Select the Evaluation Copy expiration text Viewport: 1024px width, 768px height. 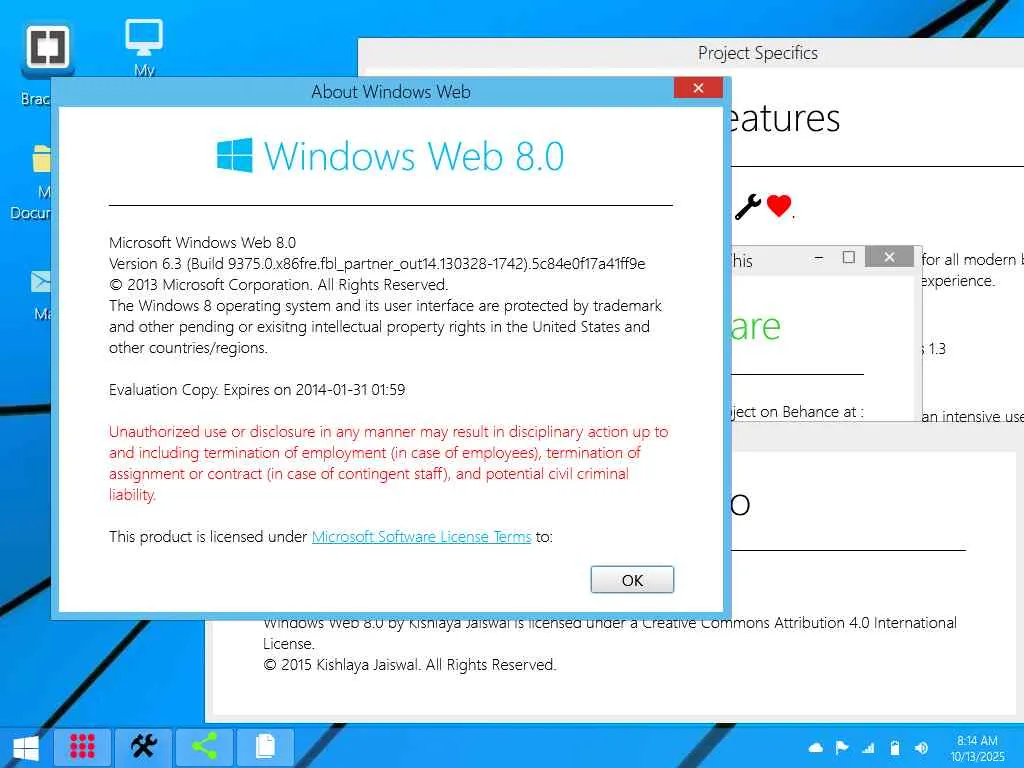[257, 390]
